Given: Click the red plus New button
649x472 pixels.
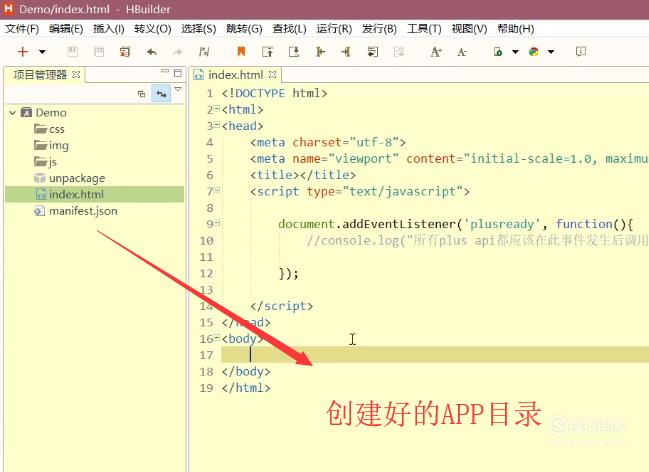Looking at the screenshot, I should click(x=23, y=52).
